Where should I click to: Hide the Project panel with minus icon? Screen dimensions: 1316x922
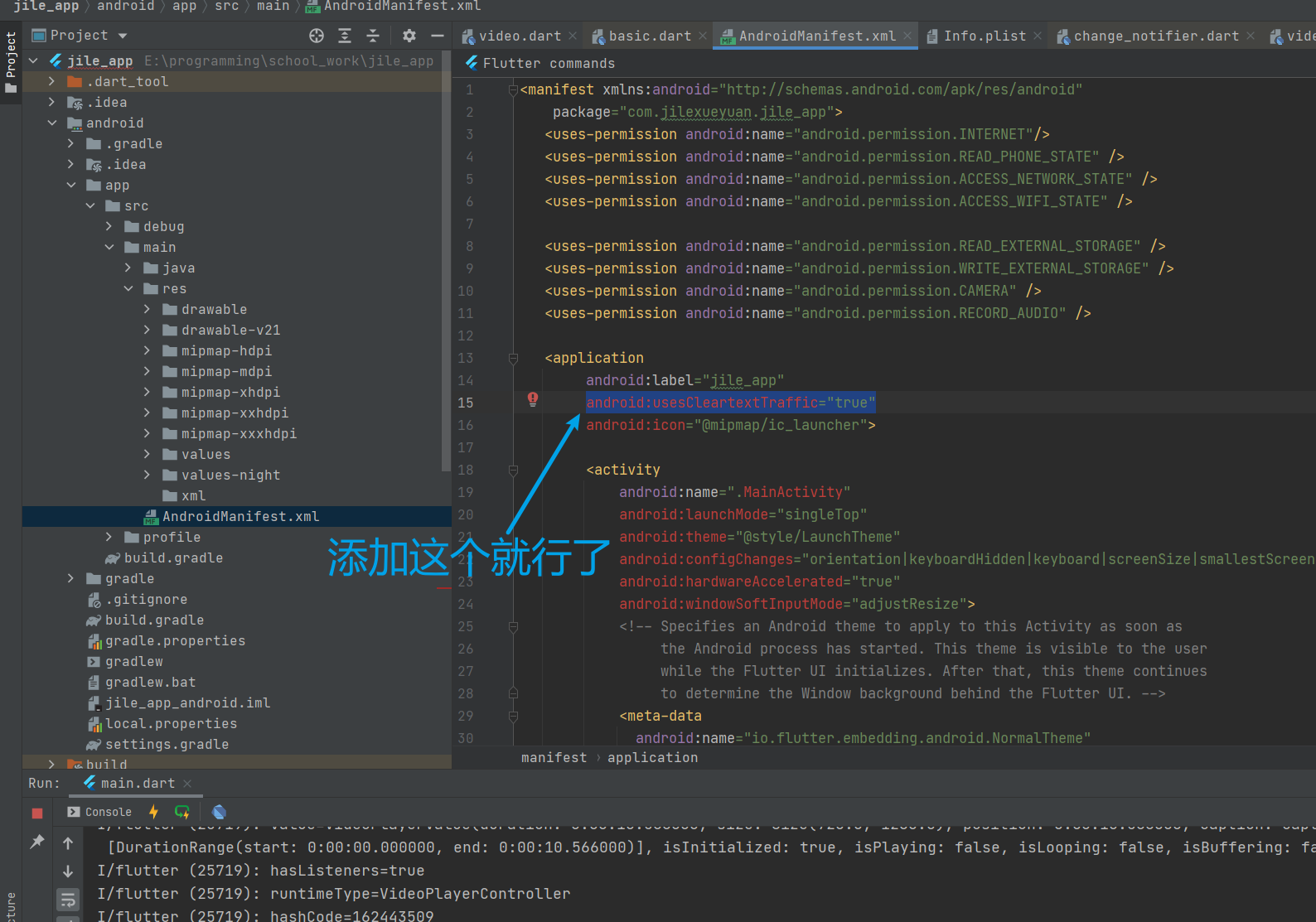(x=438, y=36)
